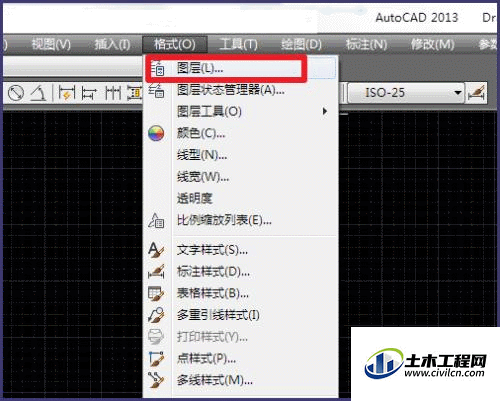Choose 线型(N)... menu entry

pyautogui.click(x=240, y=155)
